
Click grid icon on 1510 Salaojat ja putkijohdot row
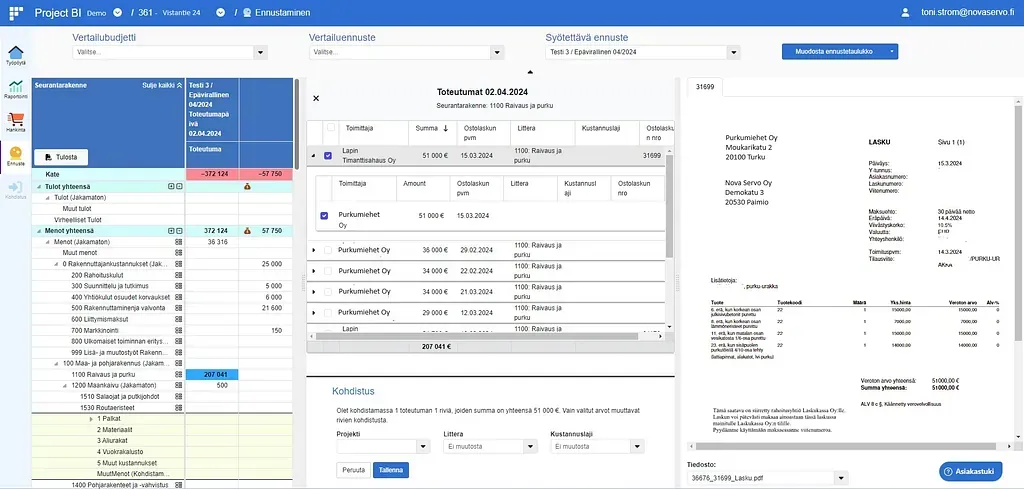pos(179,396)
